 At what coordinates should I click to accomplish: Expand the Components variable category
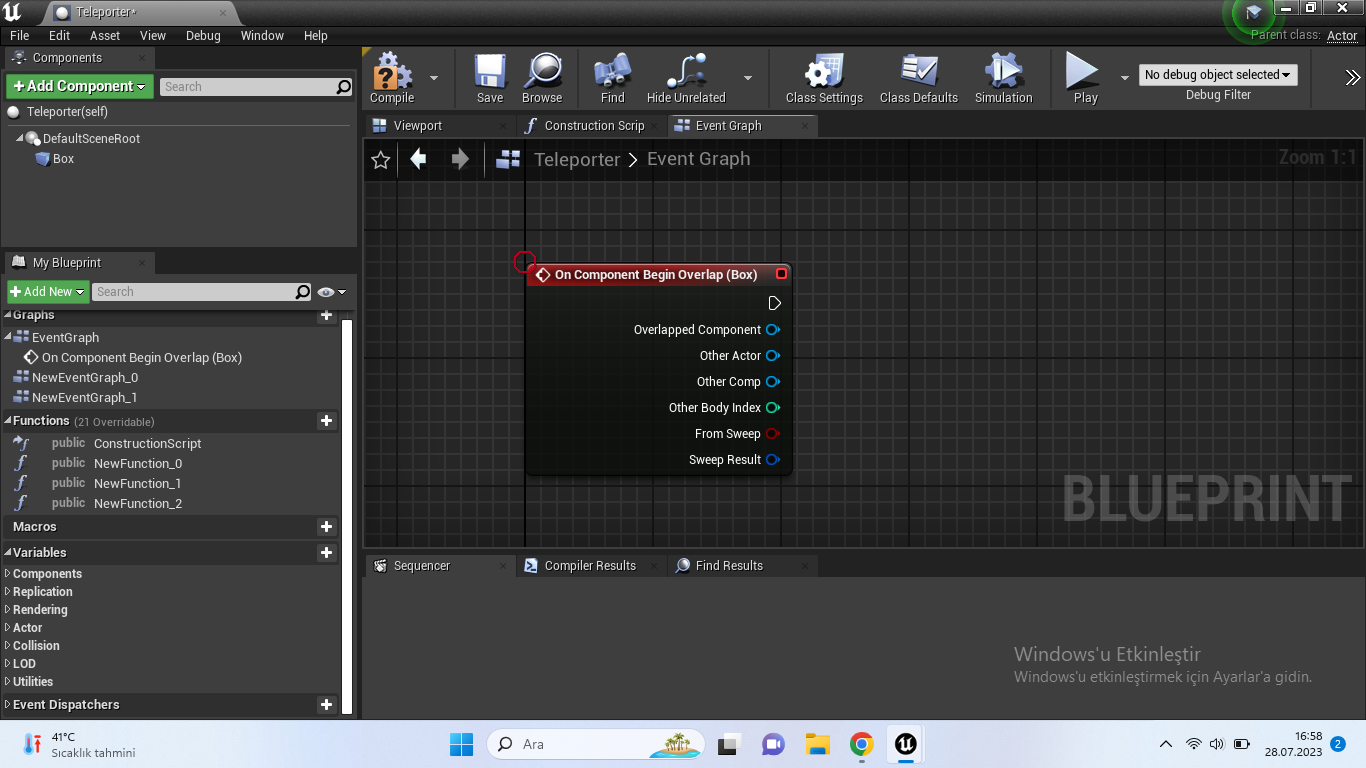pyautogui.click(x=8, y=574)
